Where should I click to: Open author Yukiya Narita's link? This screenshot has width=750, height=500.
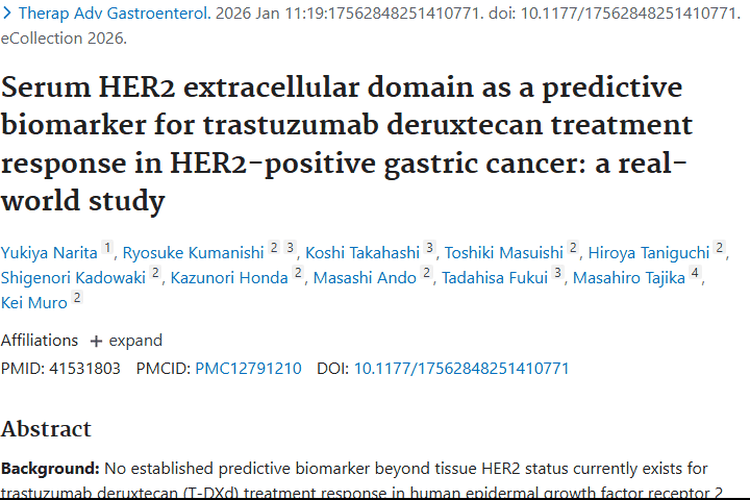pyautogui.click(x=49, y=251)
